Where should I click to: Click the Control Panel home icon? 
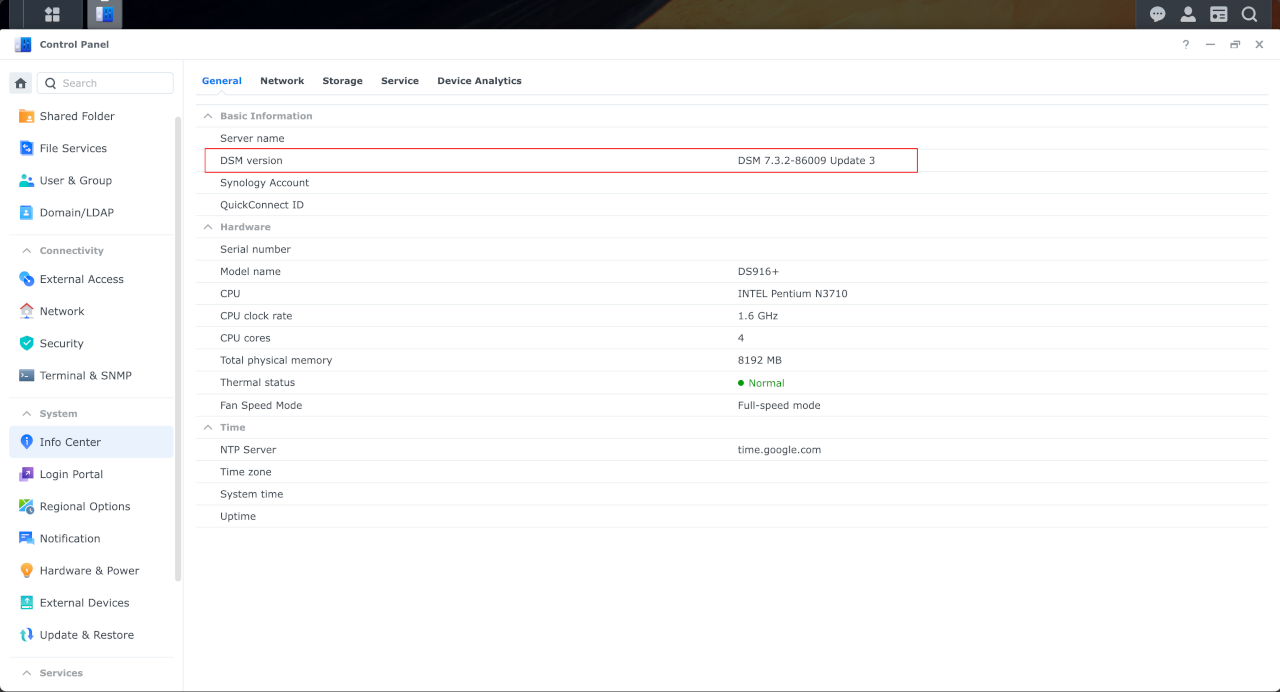point(20,83)
